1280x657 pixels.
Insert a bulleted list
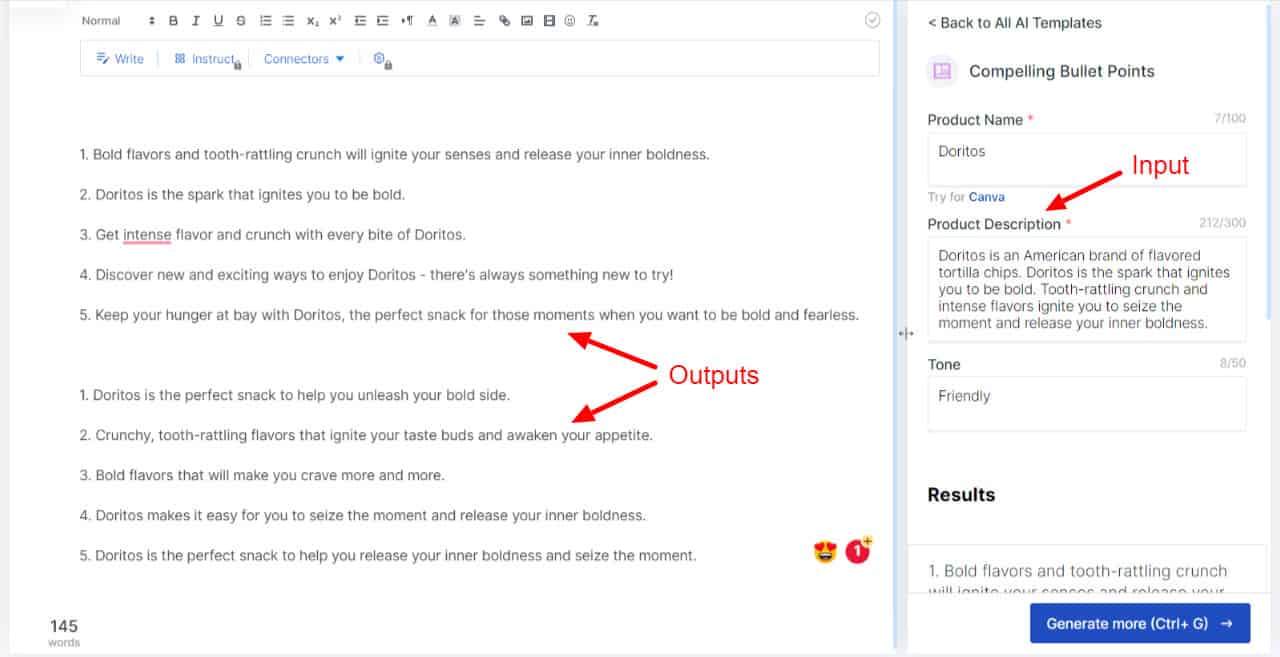288,21
